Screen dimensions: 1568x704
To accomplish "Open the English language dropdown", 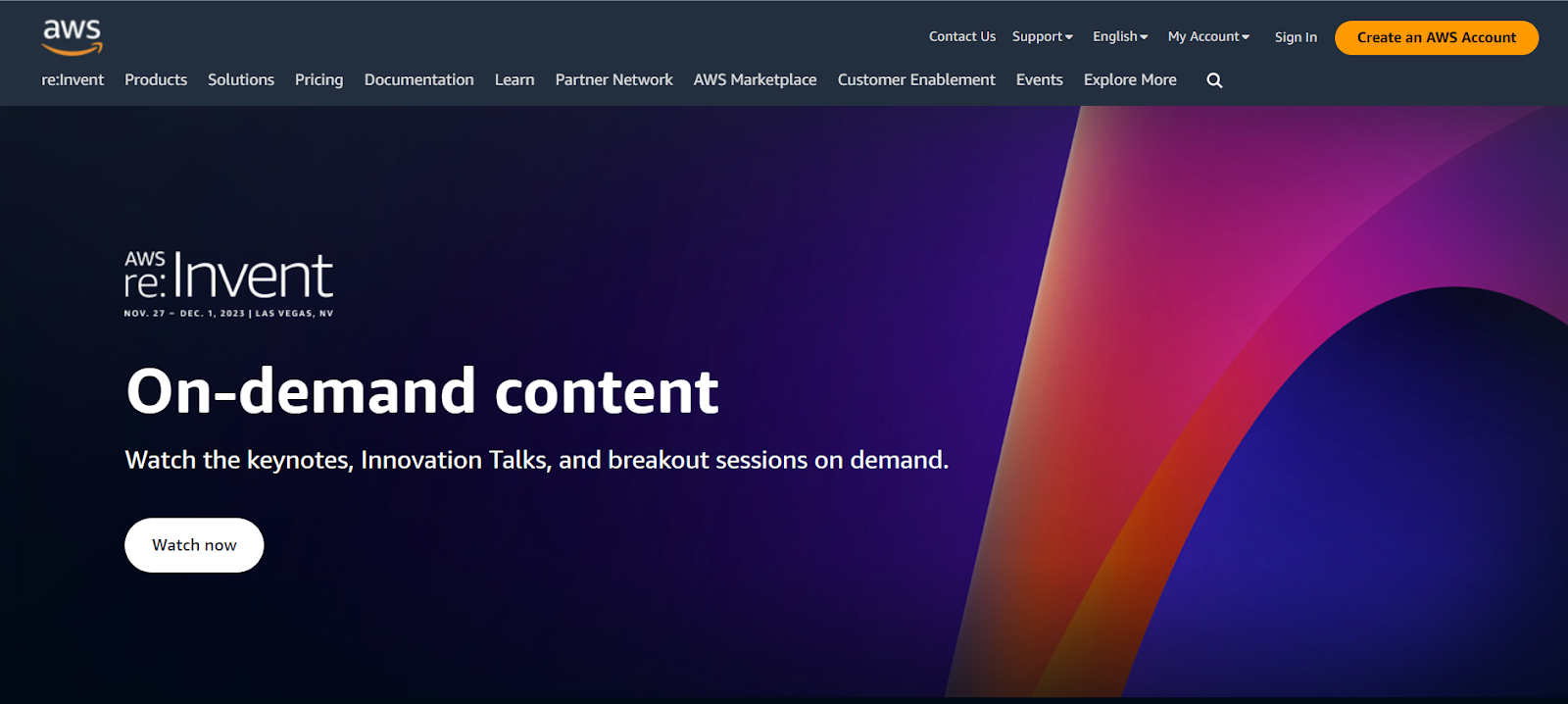I will click(x=1120, y=37).
